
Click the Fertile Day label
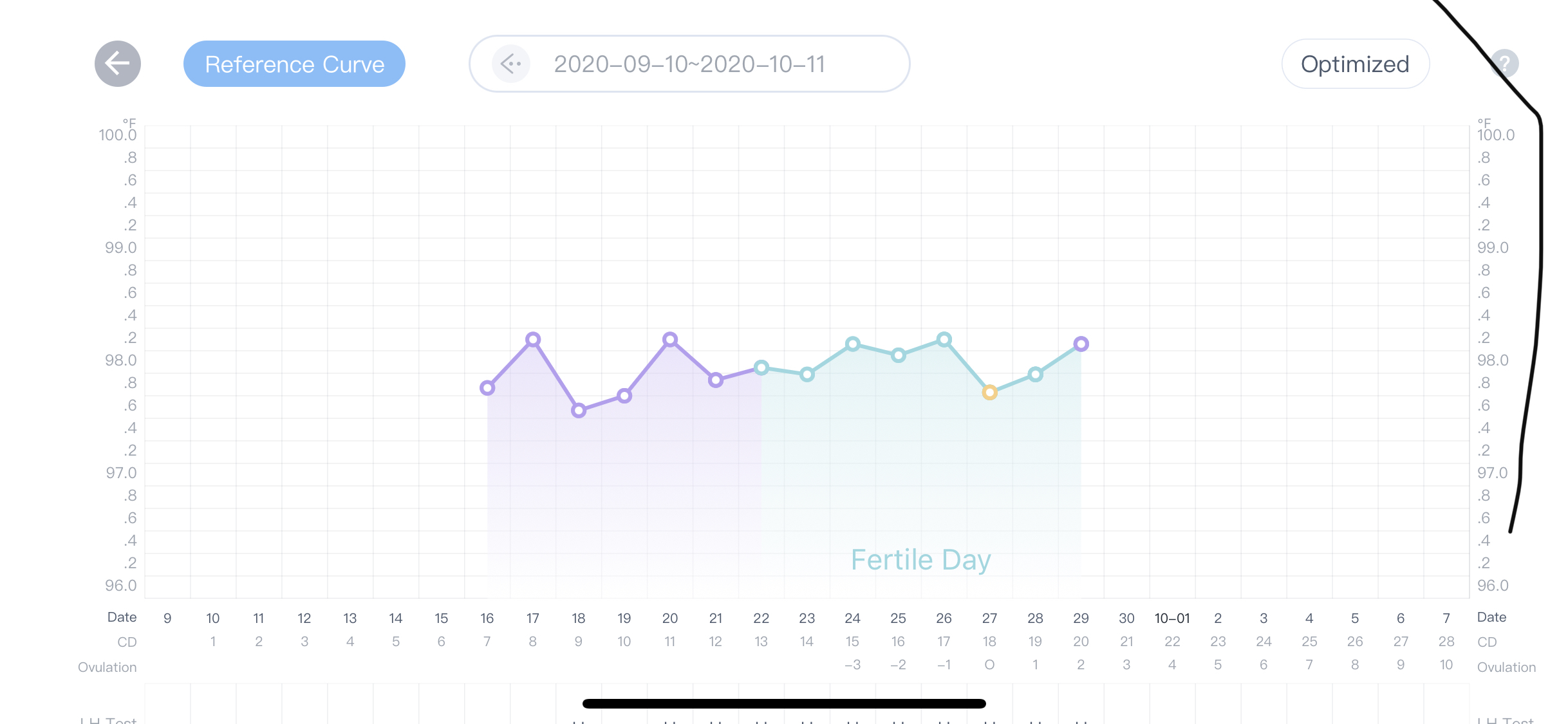pos(920,560)
